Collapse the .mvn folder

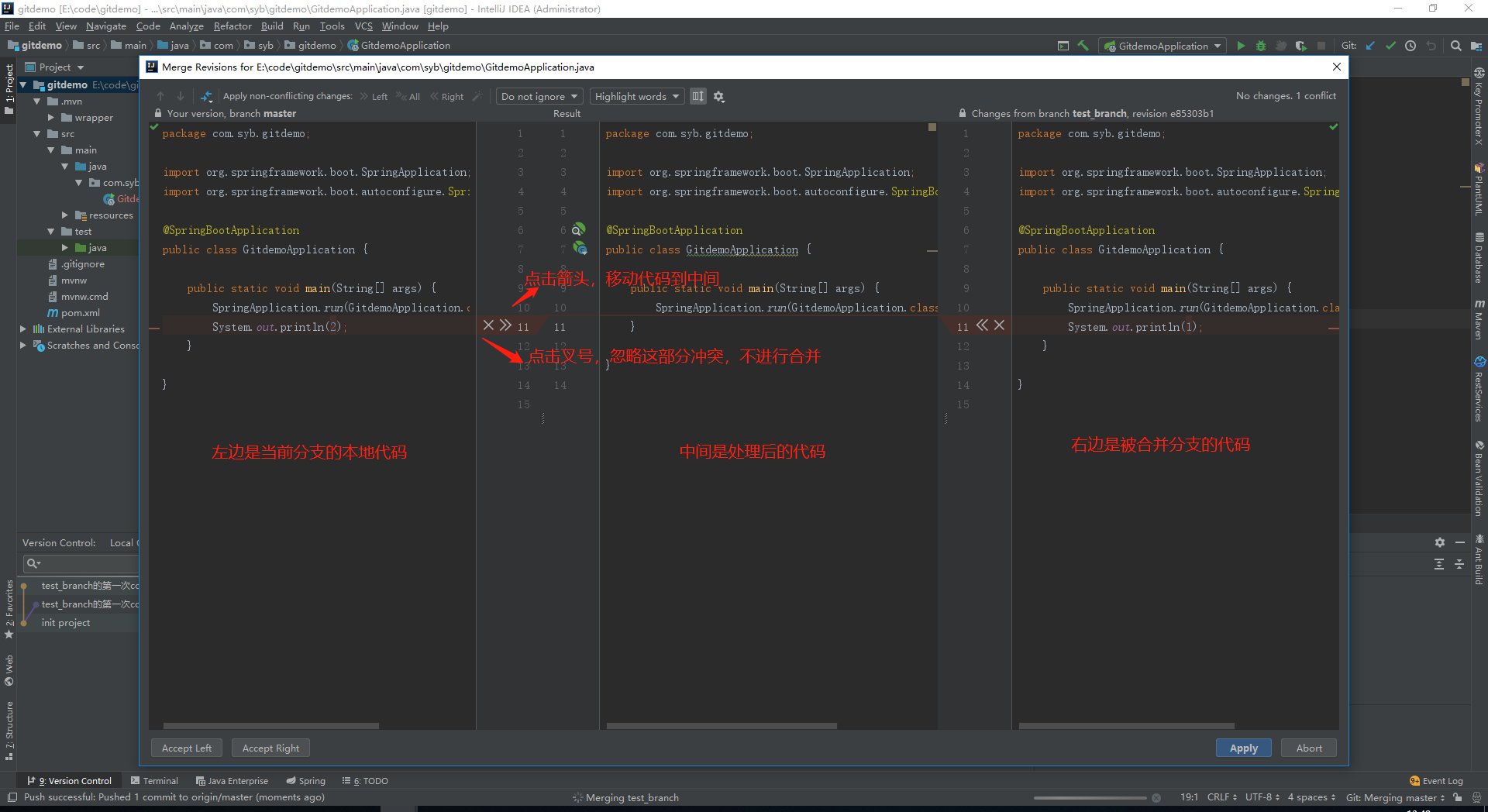(37, 101)
